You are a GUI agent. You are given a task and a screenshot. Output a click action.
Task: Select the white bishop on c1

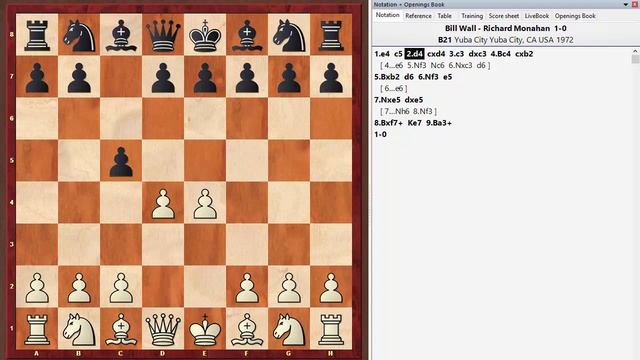tap(121, 329)
